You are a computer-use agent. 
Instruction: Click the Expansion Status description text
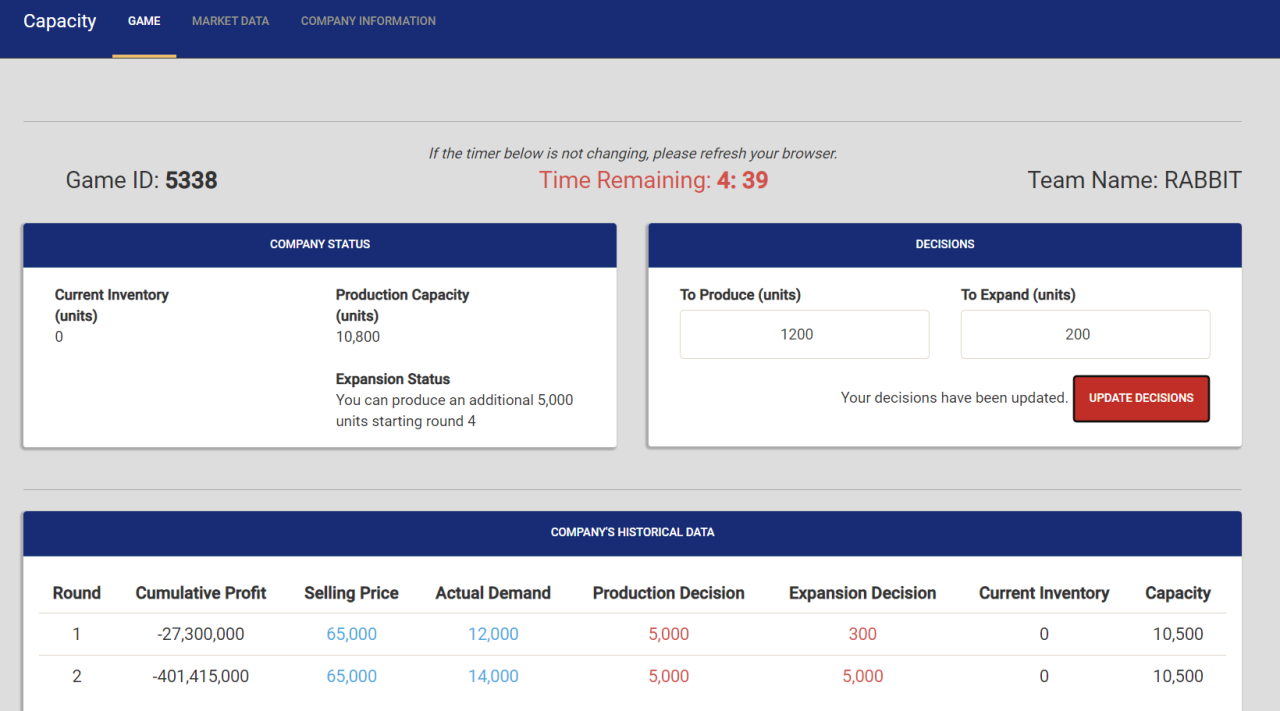(455, 410)
